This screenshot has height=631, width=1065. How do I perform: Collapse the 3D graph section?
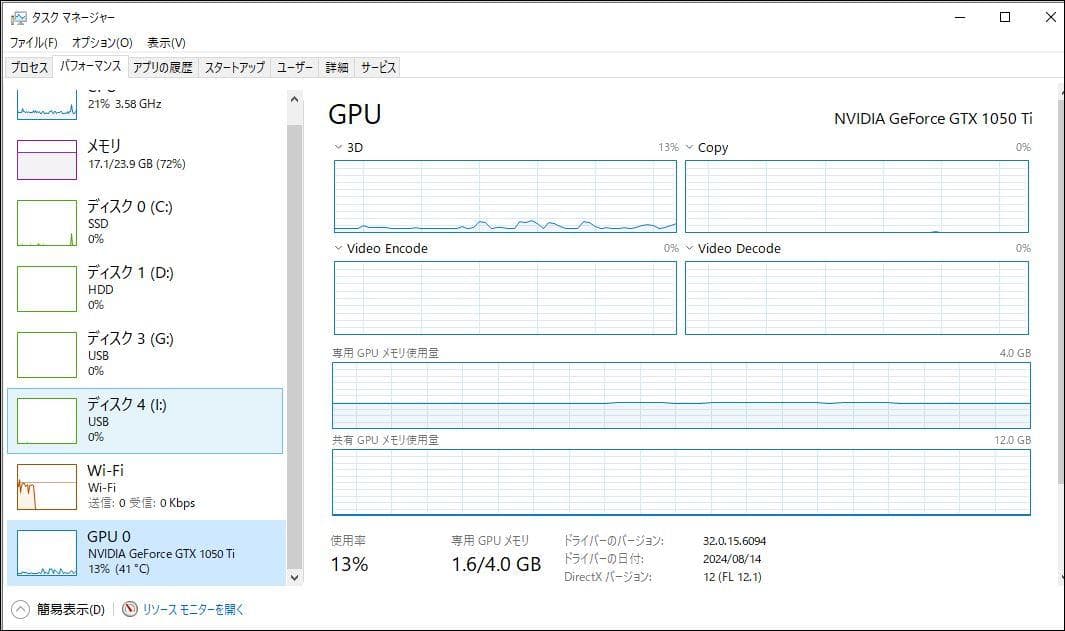(338, 147)
